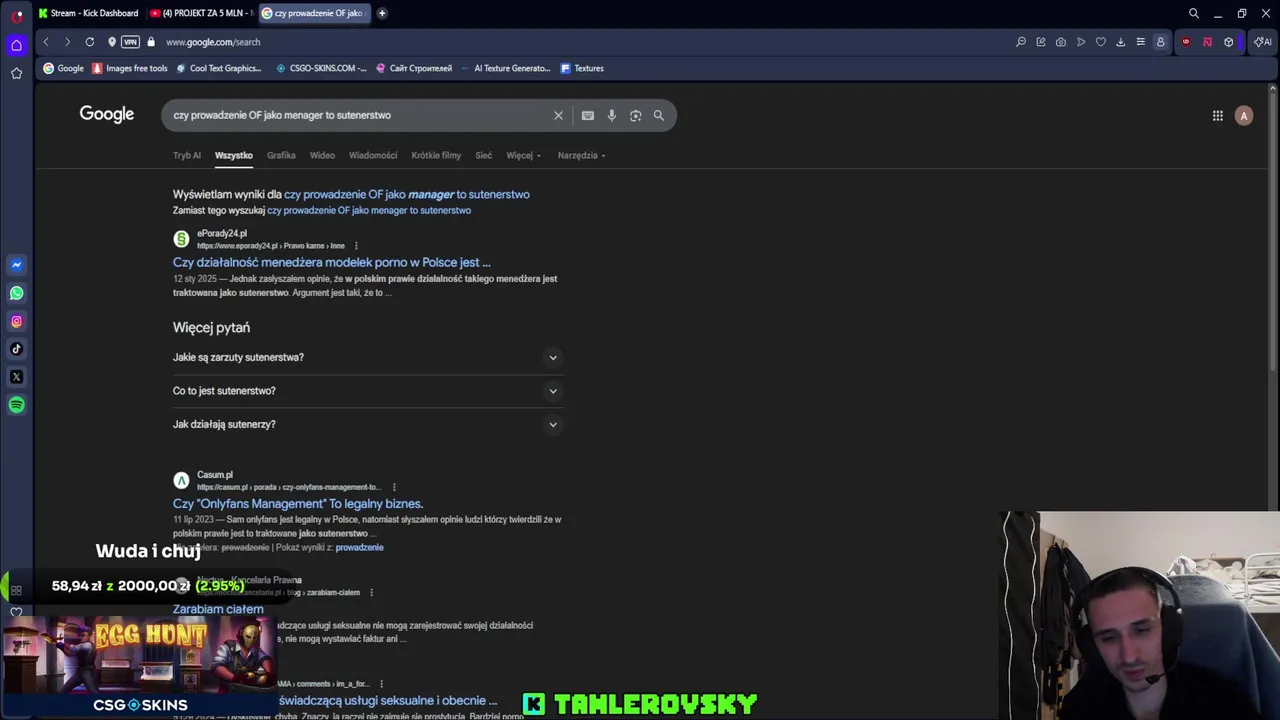Open the Więcej dropdown in search tabs
The width and height of the screenshot is (1280, 720).
coord(523,155)
